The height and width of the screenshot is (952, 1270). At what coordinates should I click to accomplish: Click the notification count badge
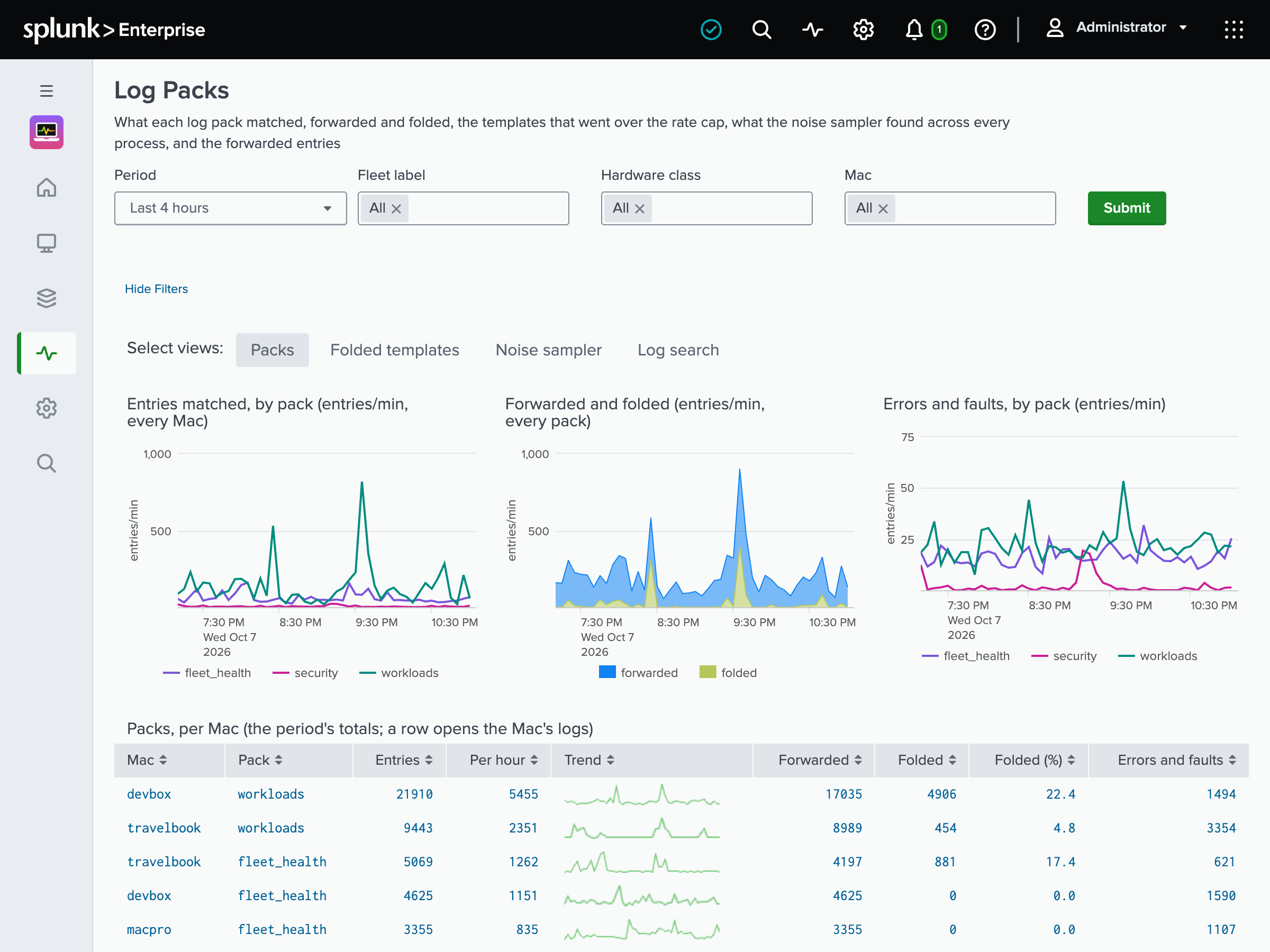pyautogui.click(x=939, y=29)
